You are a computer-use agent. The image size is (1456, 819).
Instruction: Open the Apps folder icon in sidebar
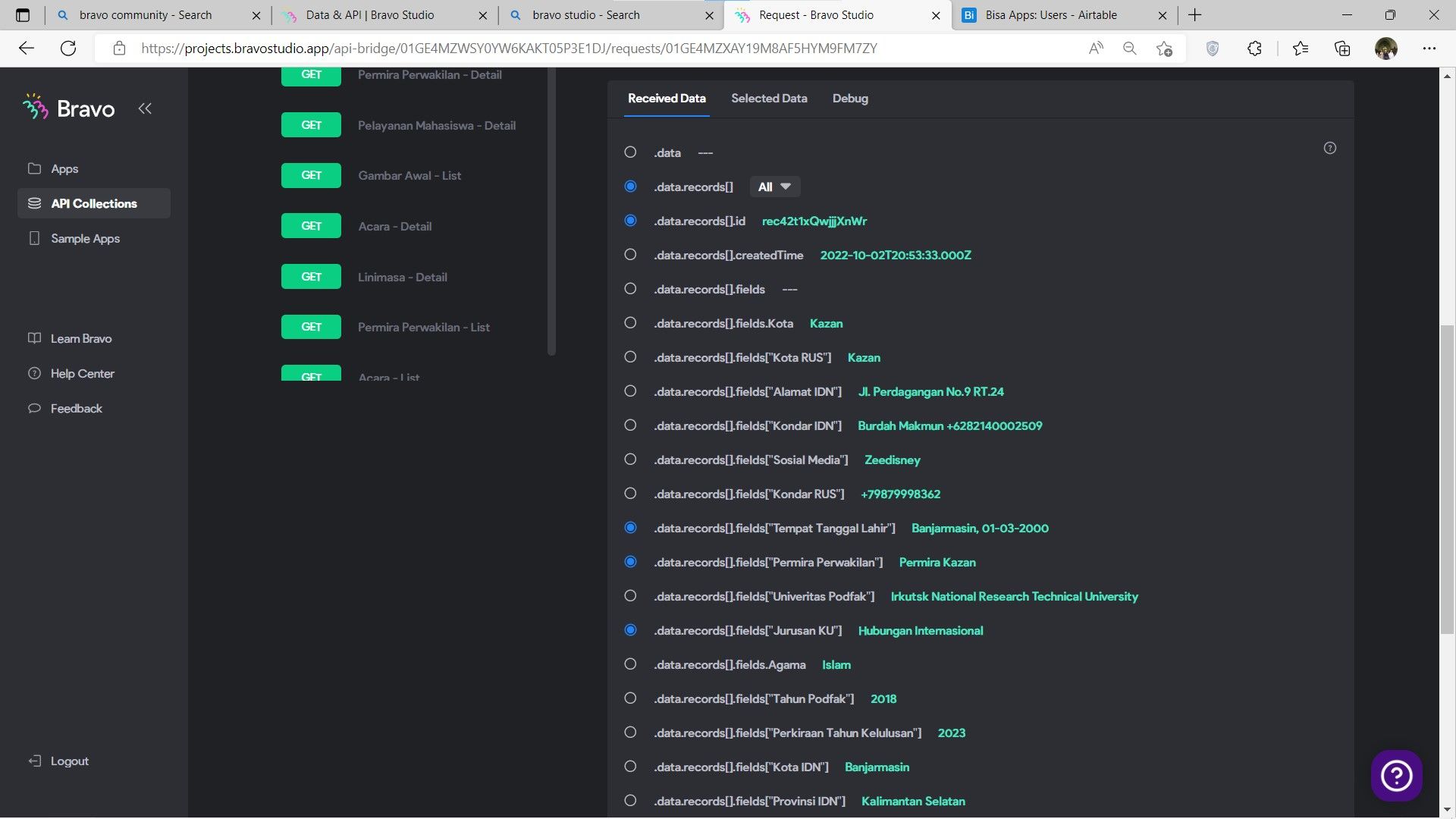34,168
